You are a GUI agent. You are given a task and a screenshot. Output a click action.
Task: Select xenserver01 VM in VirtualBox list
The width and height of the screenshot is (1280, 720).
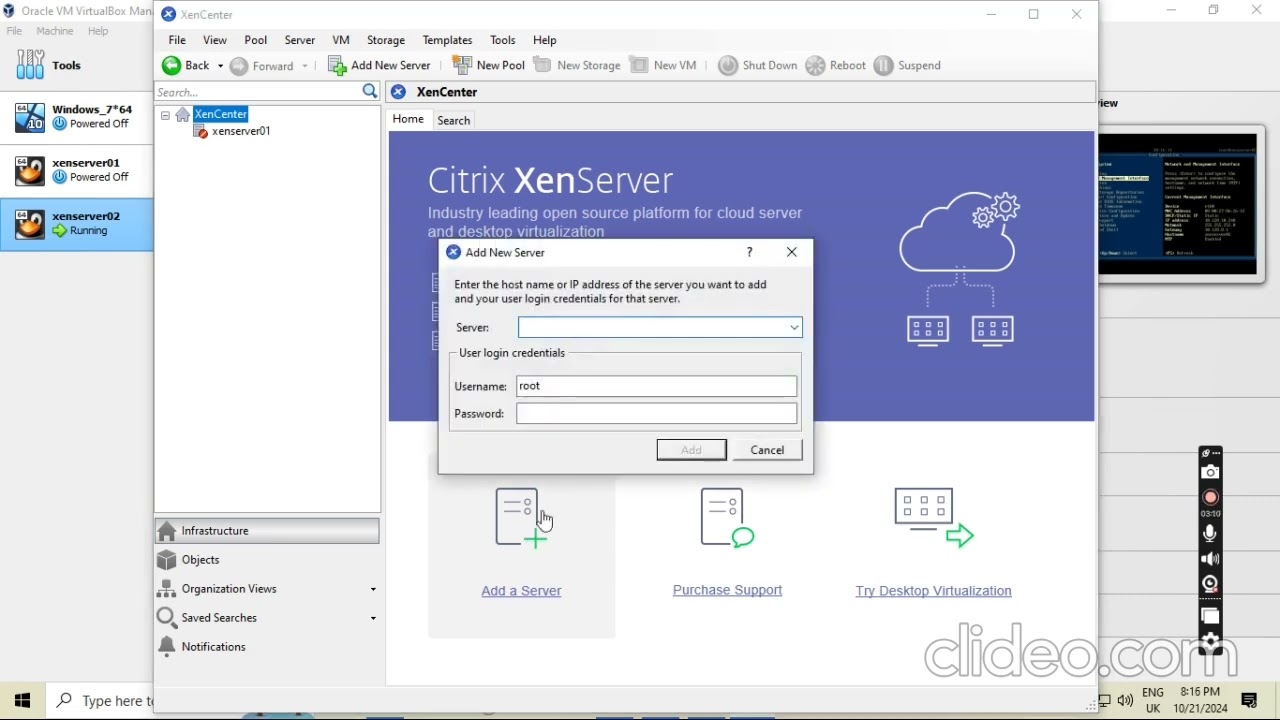[77, 170]
